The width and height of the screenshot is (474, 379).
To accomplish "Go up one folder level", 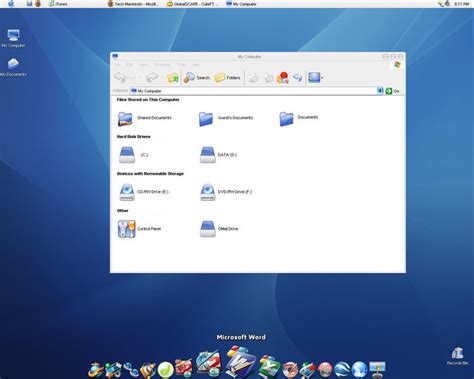I will click(173, 78).
